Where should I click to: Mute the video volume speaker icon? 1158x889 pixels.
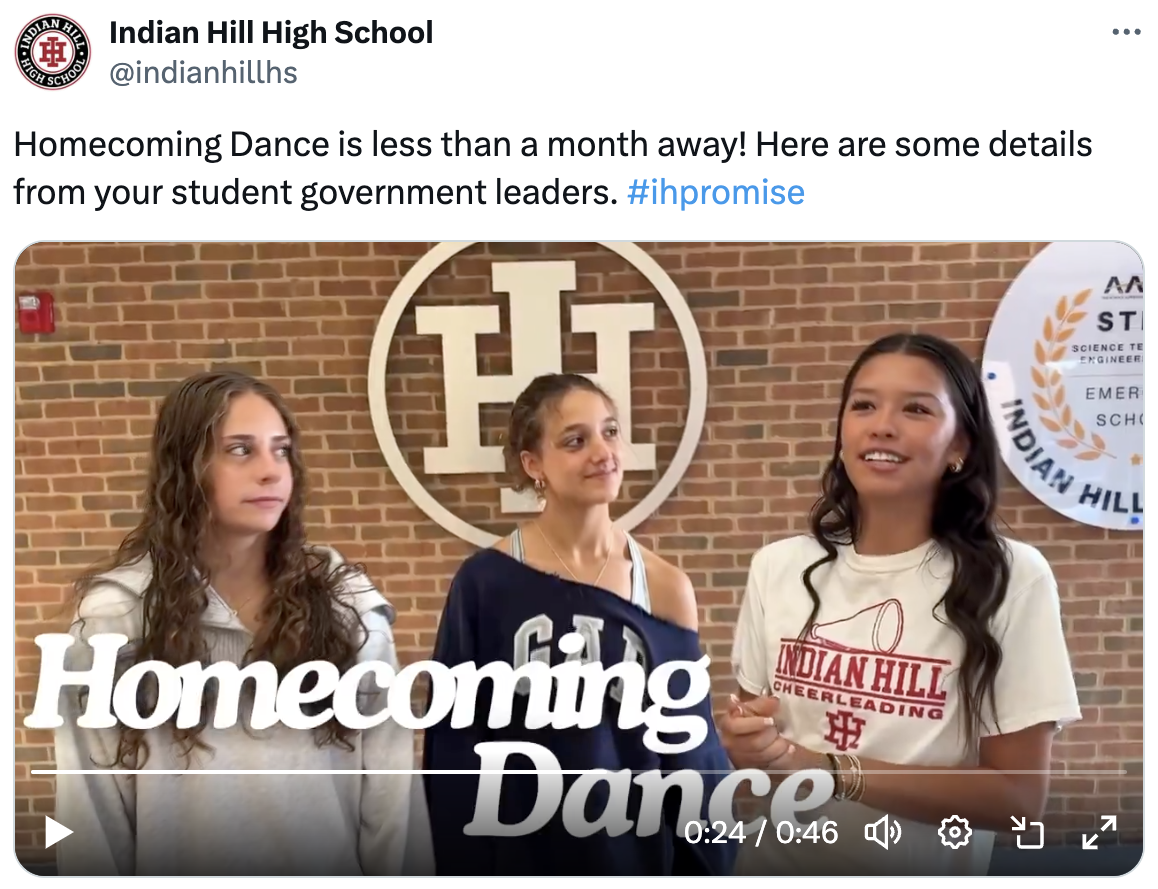pos(883,833)
